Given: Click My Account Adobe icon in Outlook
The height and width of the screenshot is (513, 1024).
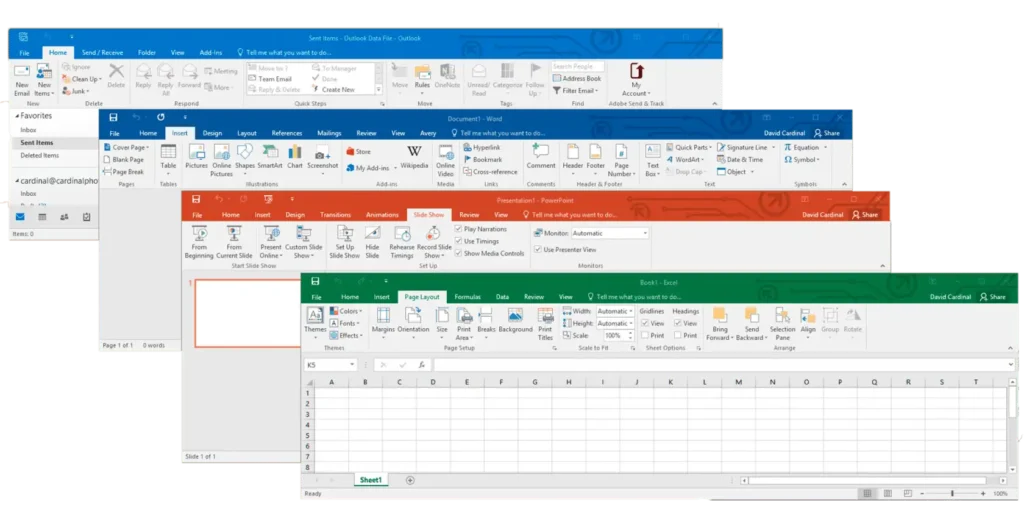Looking at the screenshot, I should coord(636,80).
